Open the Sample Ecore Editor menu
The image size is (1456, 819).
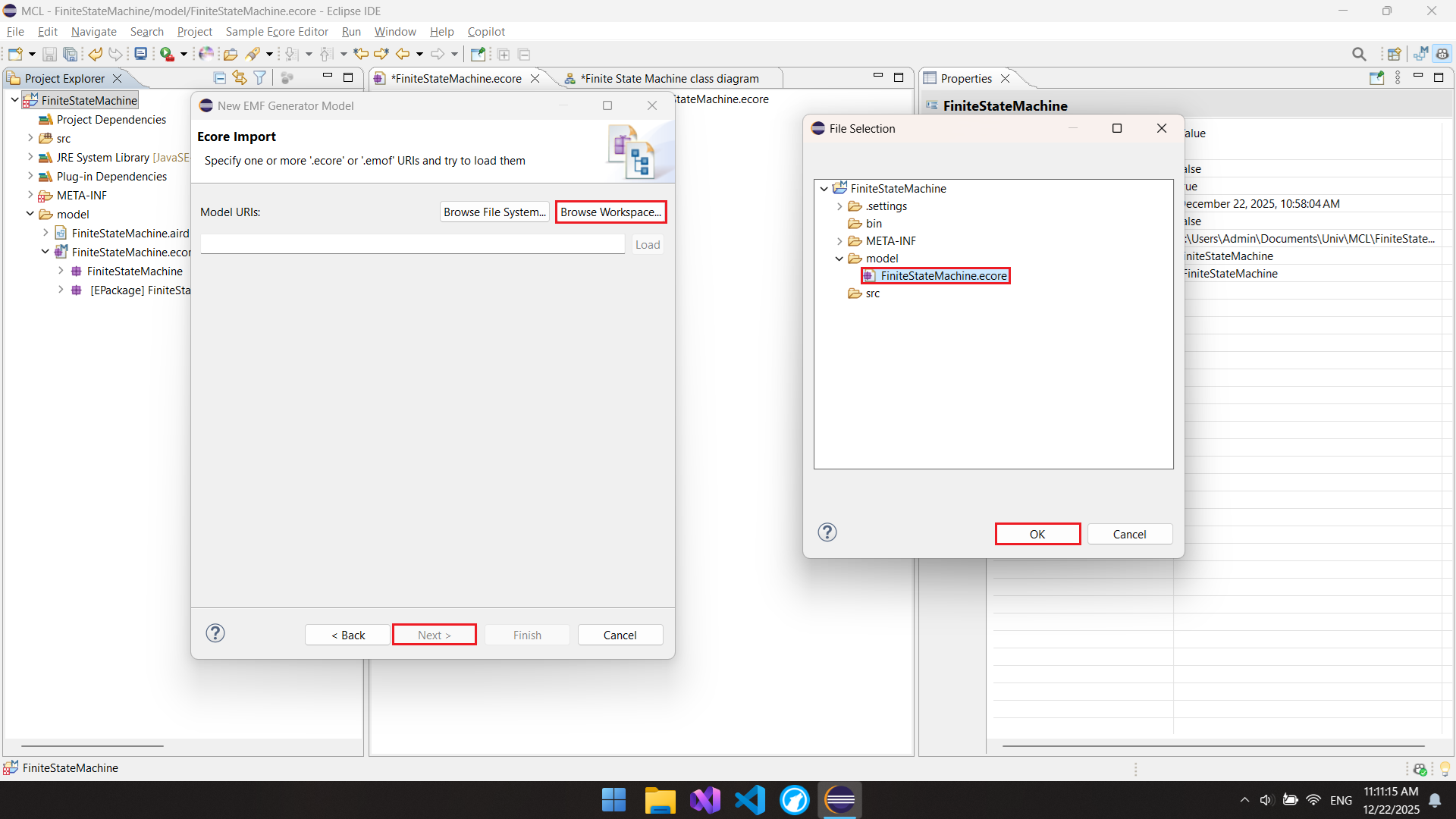pyautogui.click(x=277, y=32)
